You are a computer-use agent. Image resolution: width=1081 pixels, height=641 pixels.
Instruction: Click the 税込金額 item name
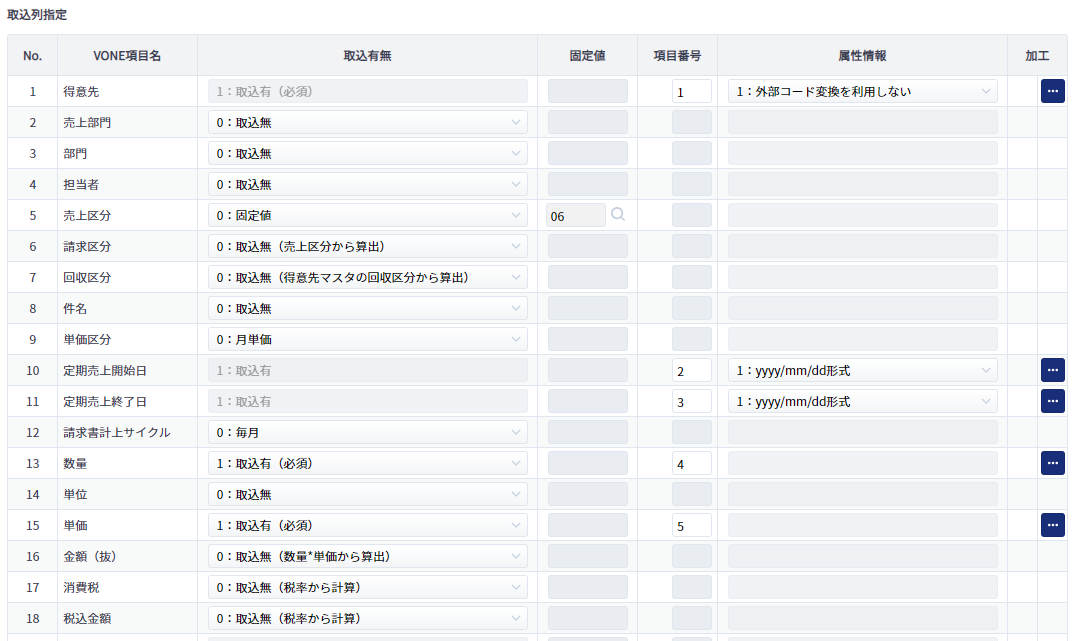(x=87, y=618)
